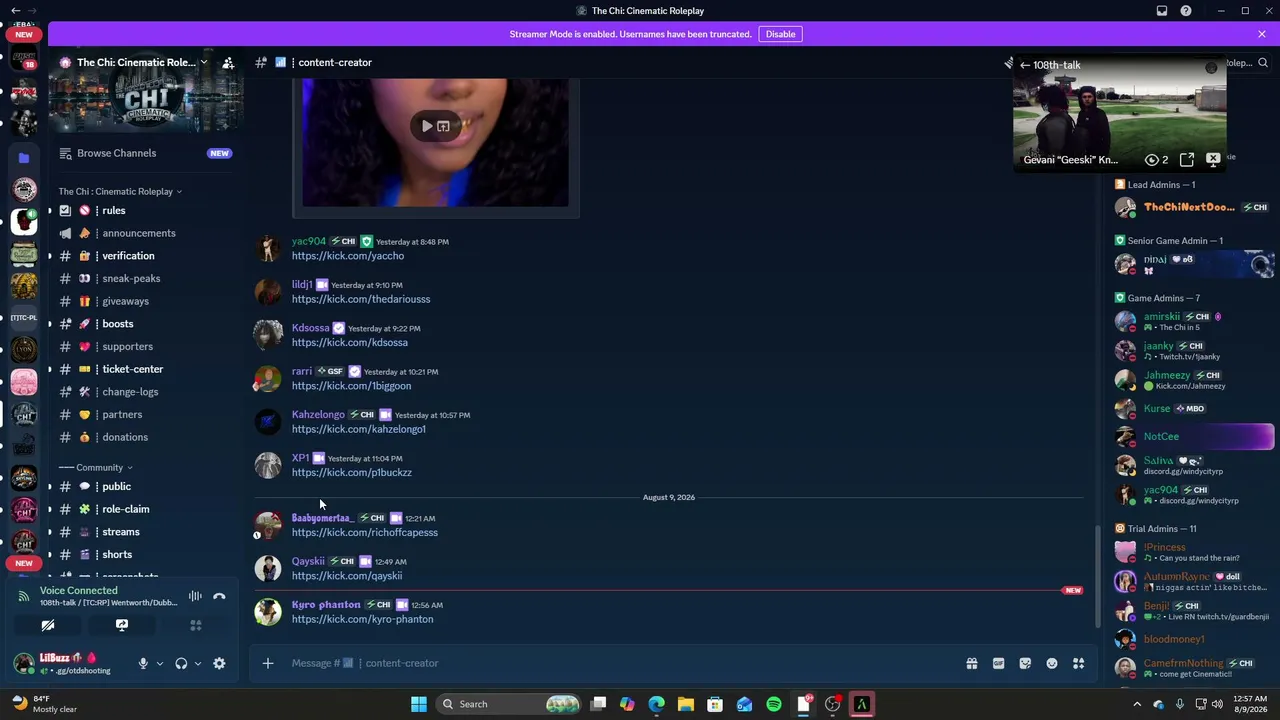Go to the verification channel
The height and width of the screenshot is (720, 1280).
click(145, 256)
